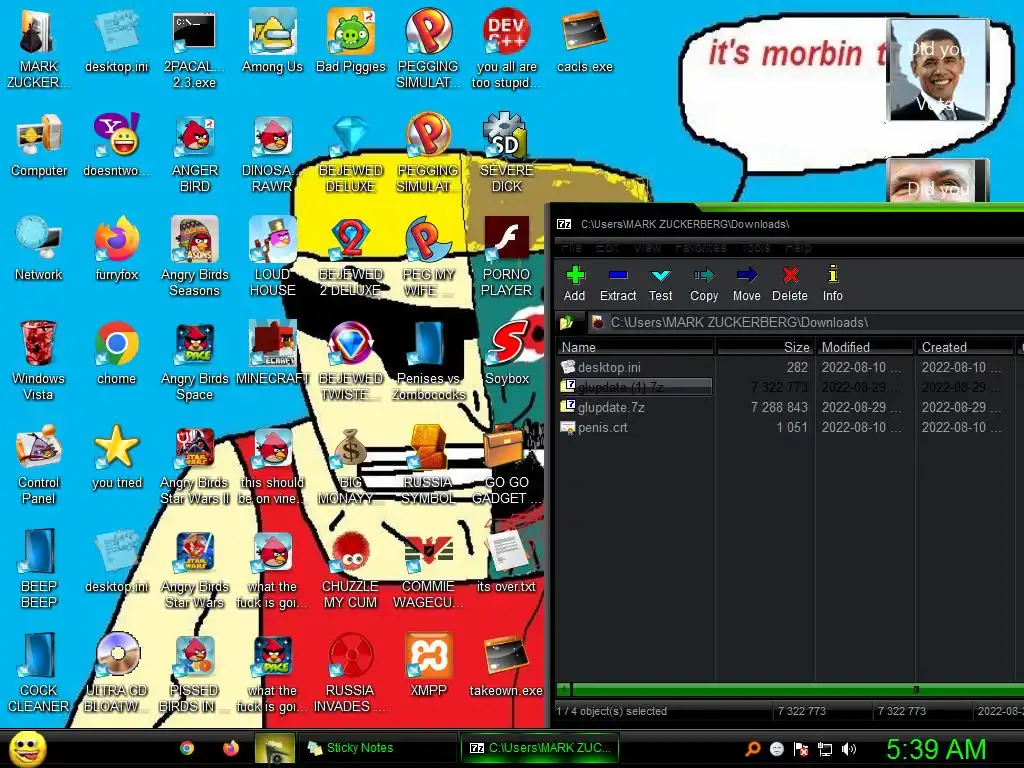1024x768 pixels.
Task: Go up one folder level in 7-Zip
Action: coord(566,322)
